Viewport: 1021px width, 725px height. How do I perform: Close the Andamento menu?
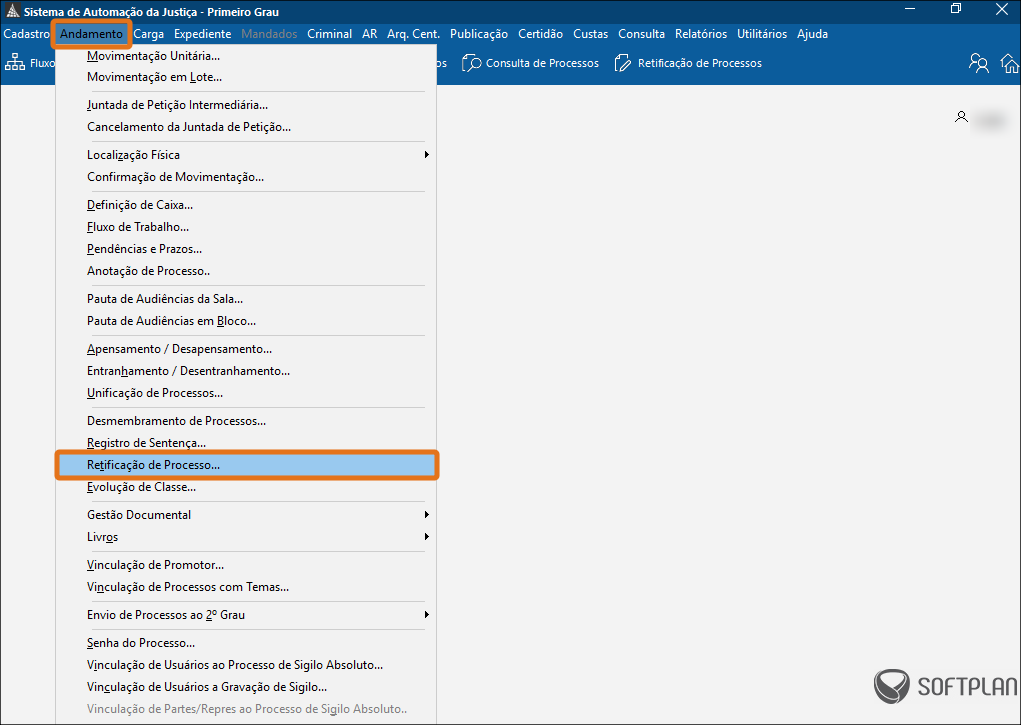[92, 34]
